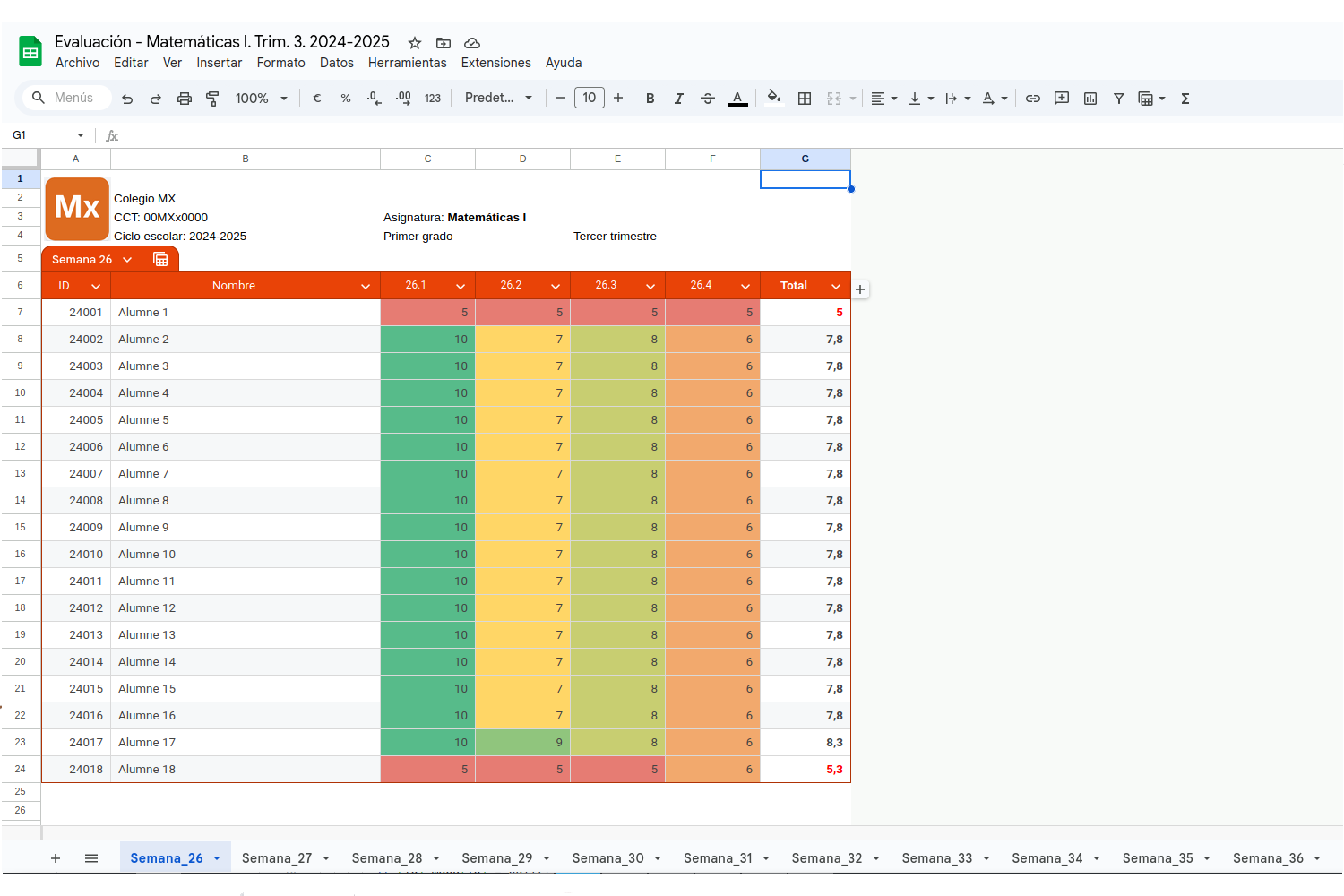The height and width of the screenshot is (896, 1344).
Task: Move document with folder icon
Action: [444, 43]
